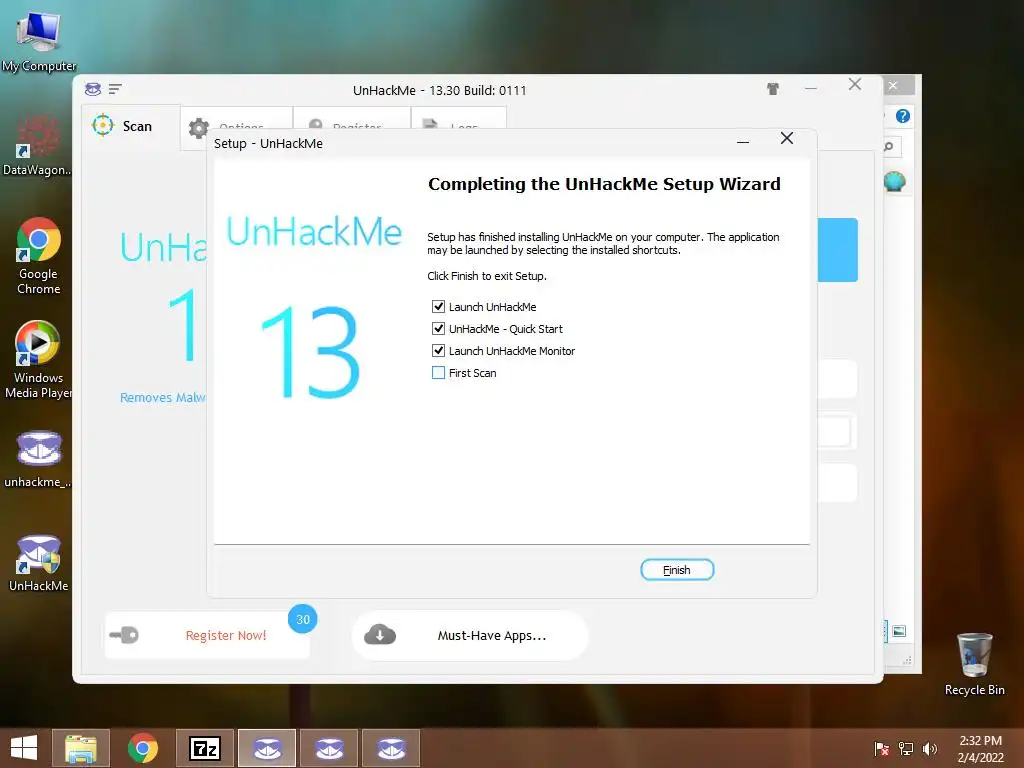Click the picture icon in rear window corner
Screen dimensions: 1024x768
pos(899,631)
